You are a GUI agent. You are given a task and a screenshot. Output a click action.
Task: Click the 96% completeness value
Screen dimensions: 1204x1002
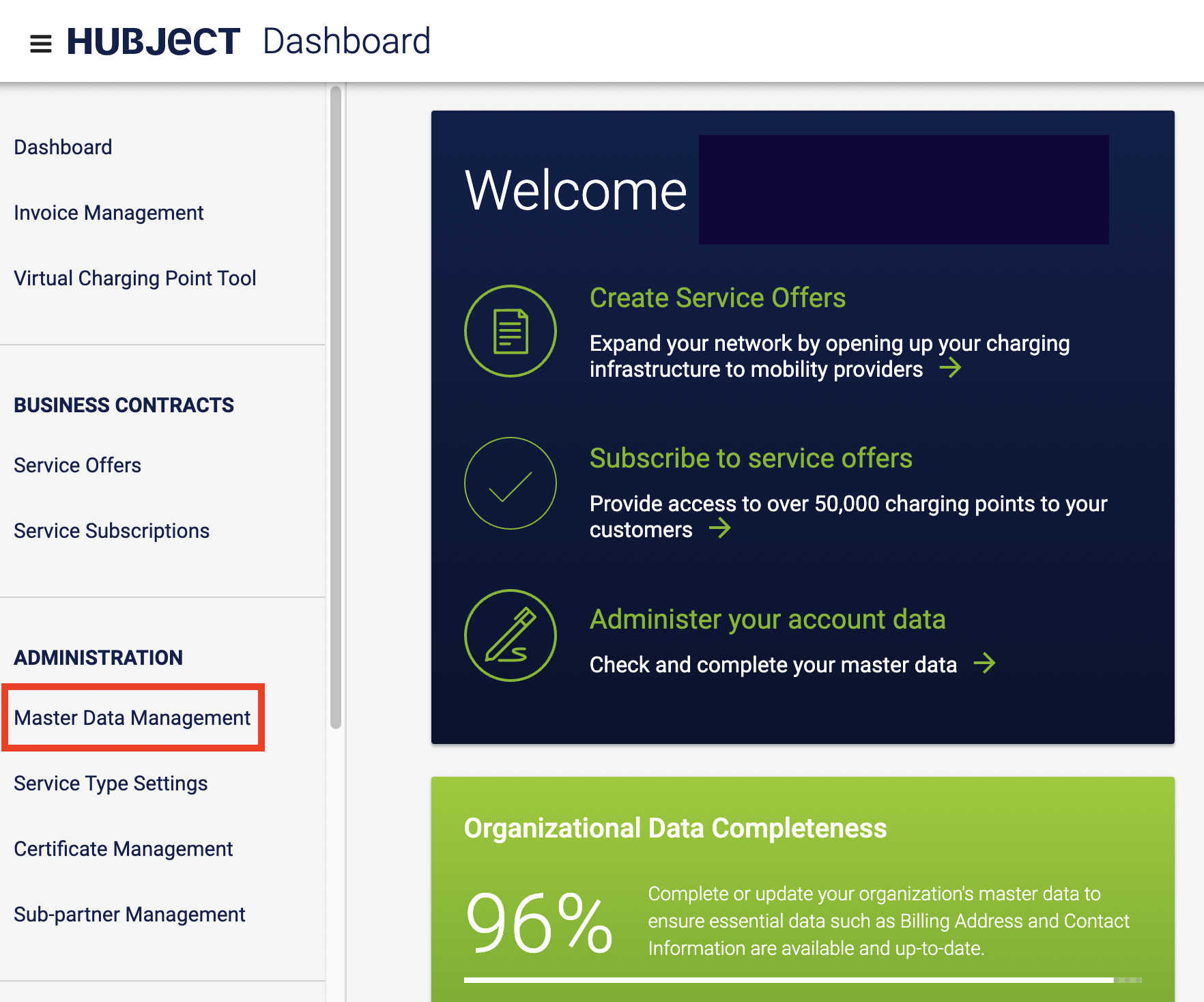pyautogui.click(x=539, y=923)
